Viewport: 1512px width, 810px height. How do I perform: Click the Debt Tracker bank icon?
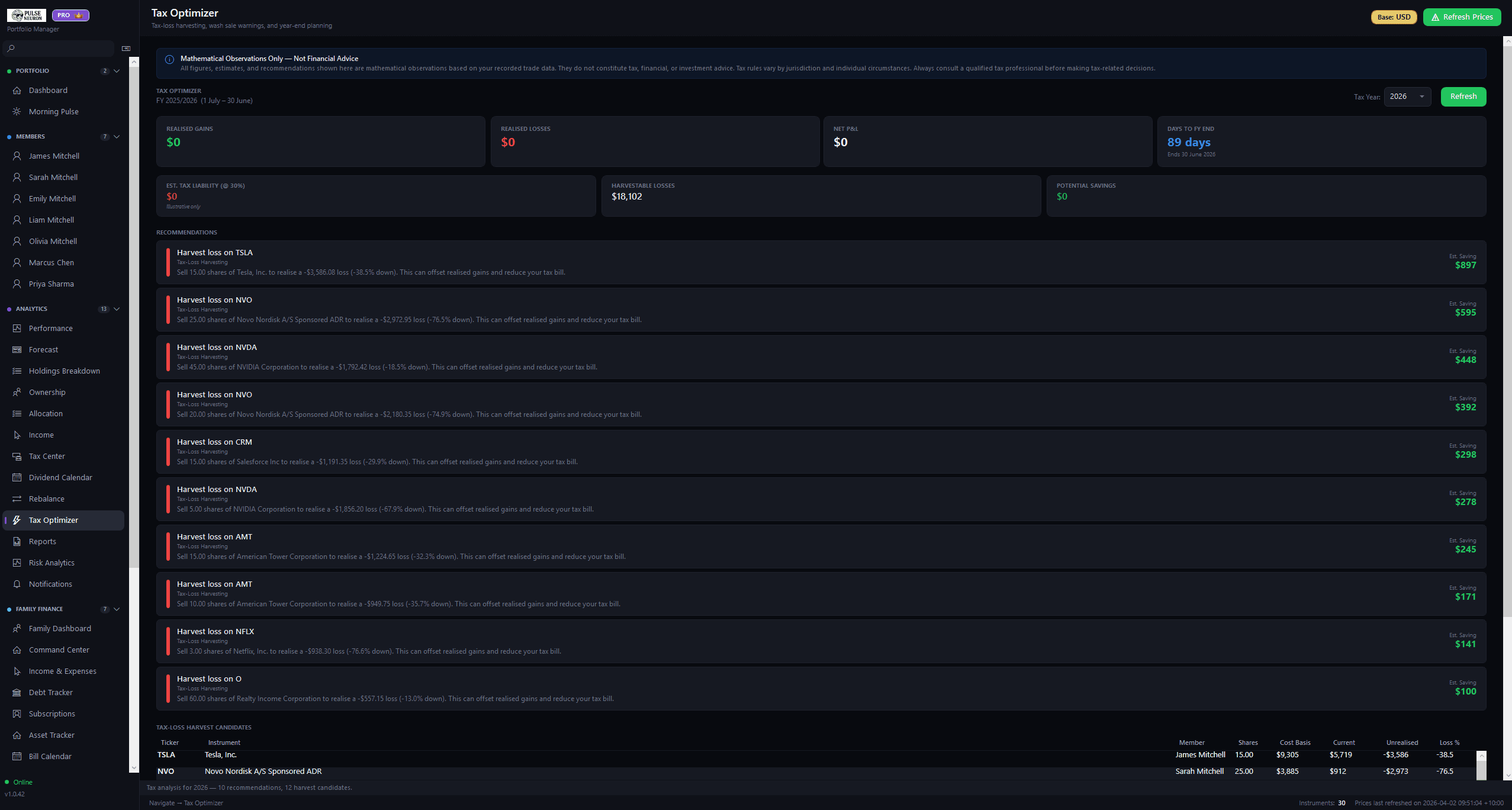point(17,692)
